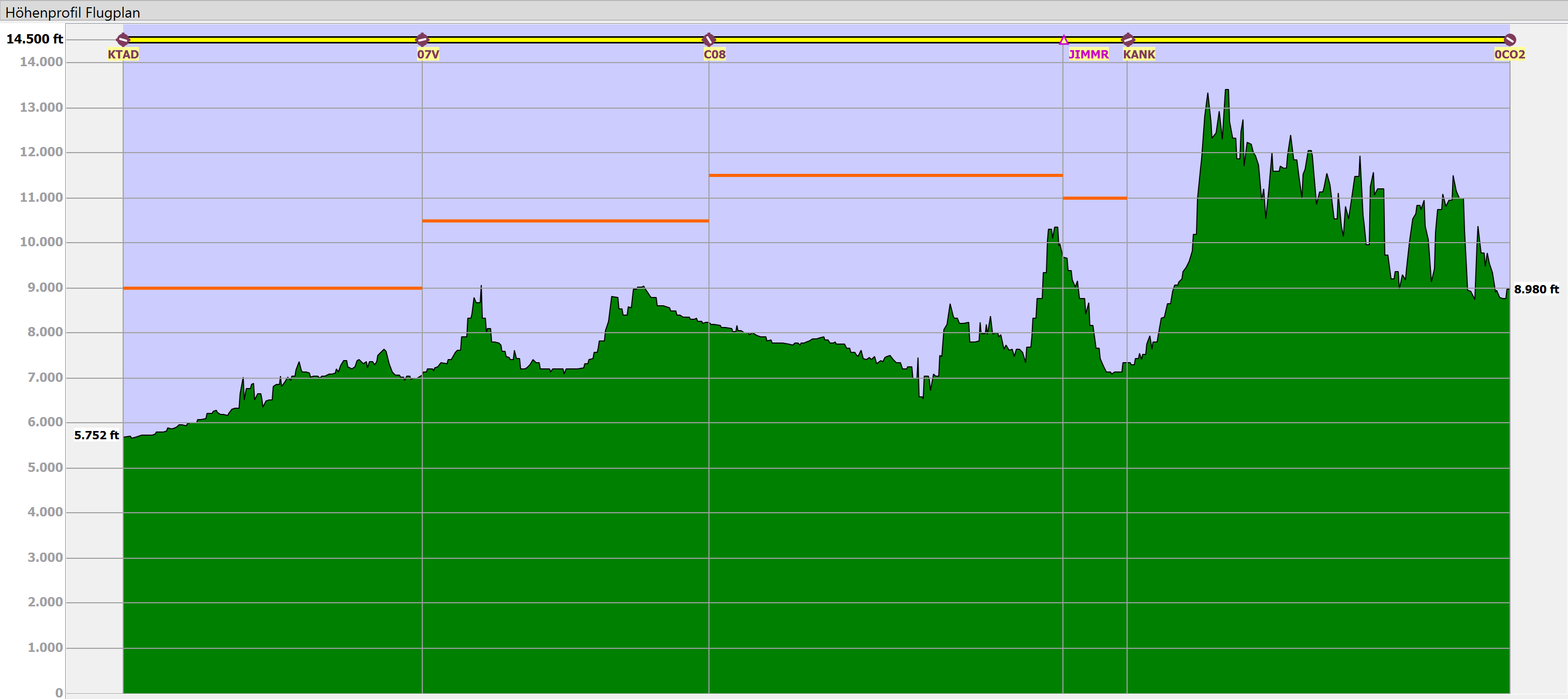Click the KTAD airport waypoint icon
The height and width of the screenshot is (699, 1568).
[123, 39]
